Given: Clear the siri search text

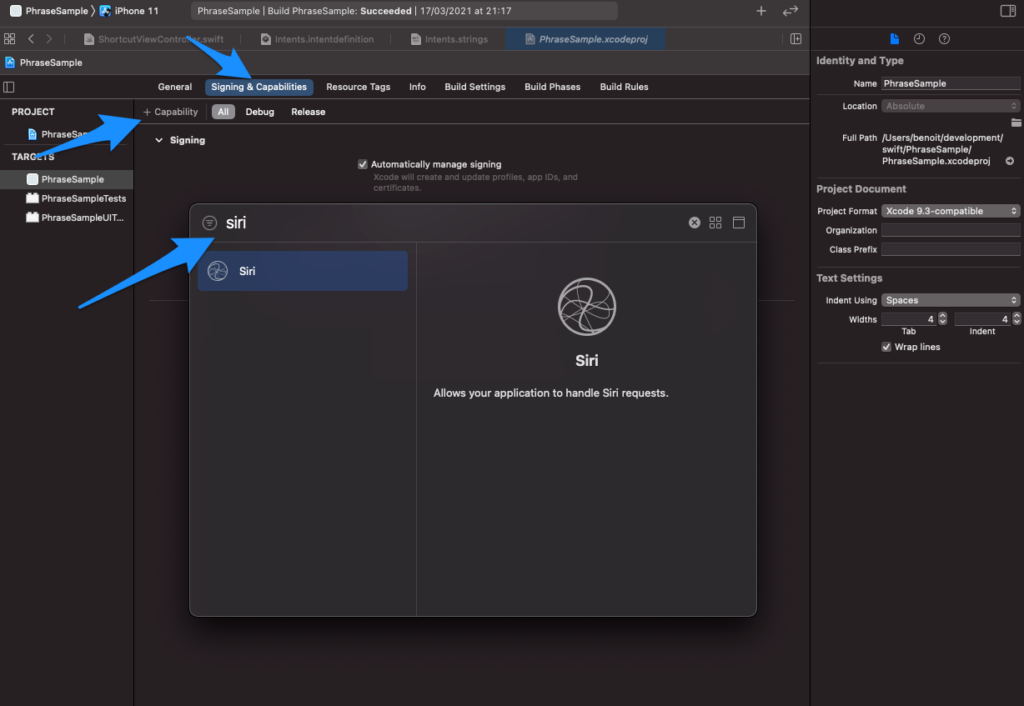Looking at the screenshot, I should tap(694, 223).
